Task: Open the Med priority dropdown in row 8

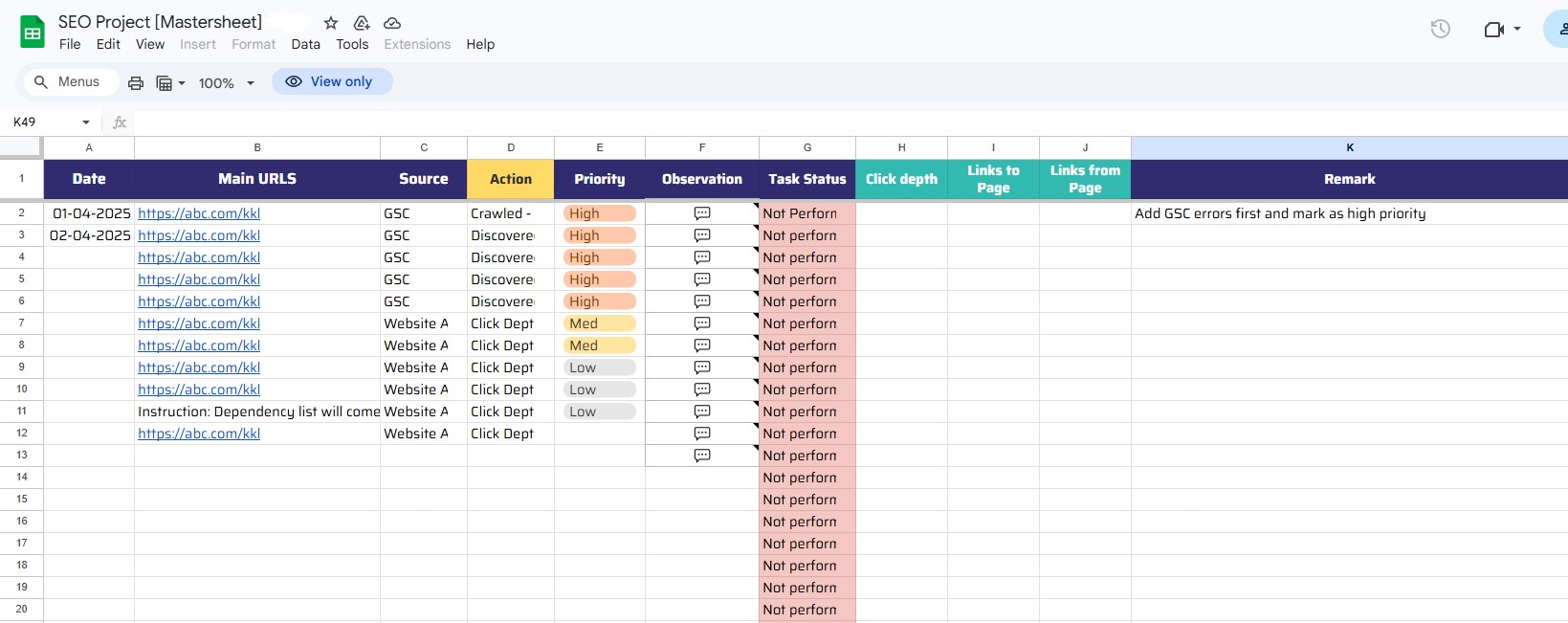Action: 600,345
